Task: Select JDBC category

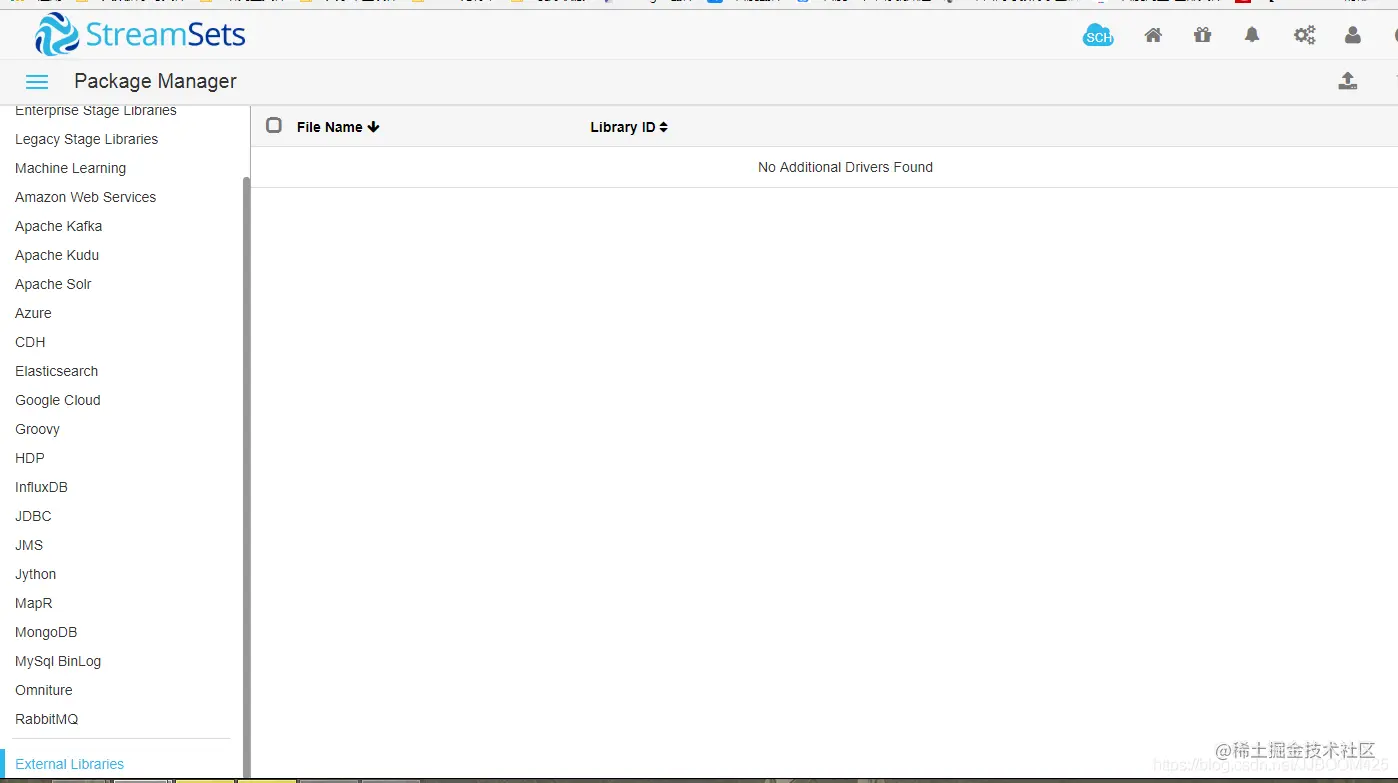Action: click(x=33, y=516)
